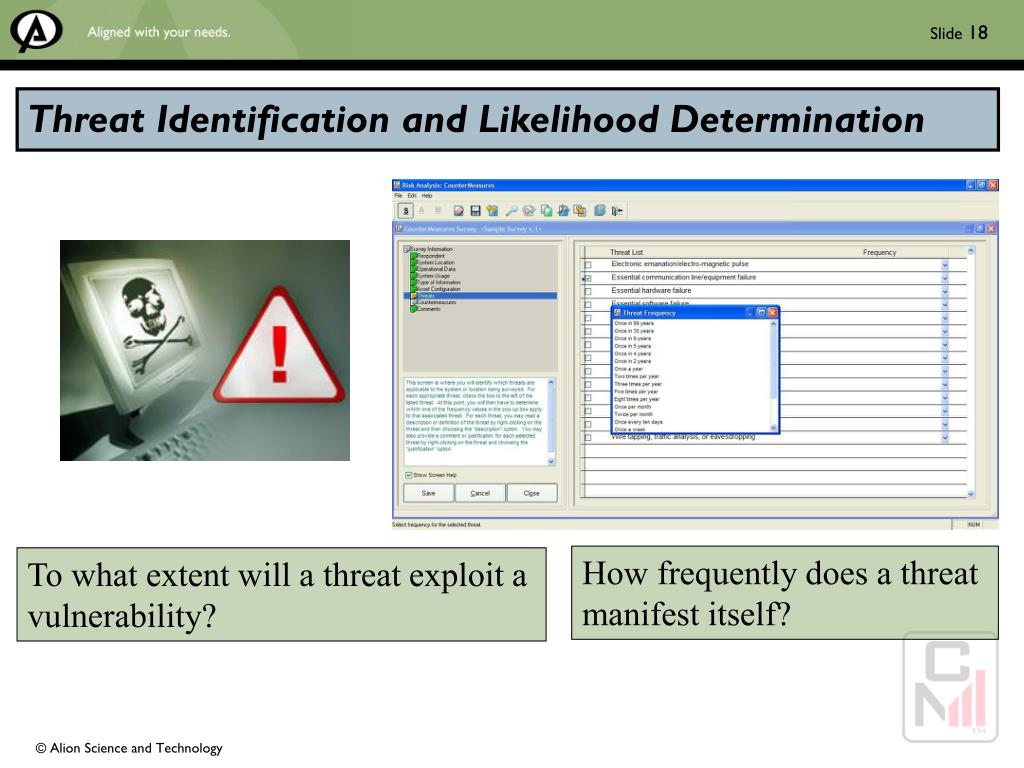Click the magnifier search toolbar icon

coord(511,210)
